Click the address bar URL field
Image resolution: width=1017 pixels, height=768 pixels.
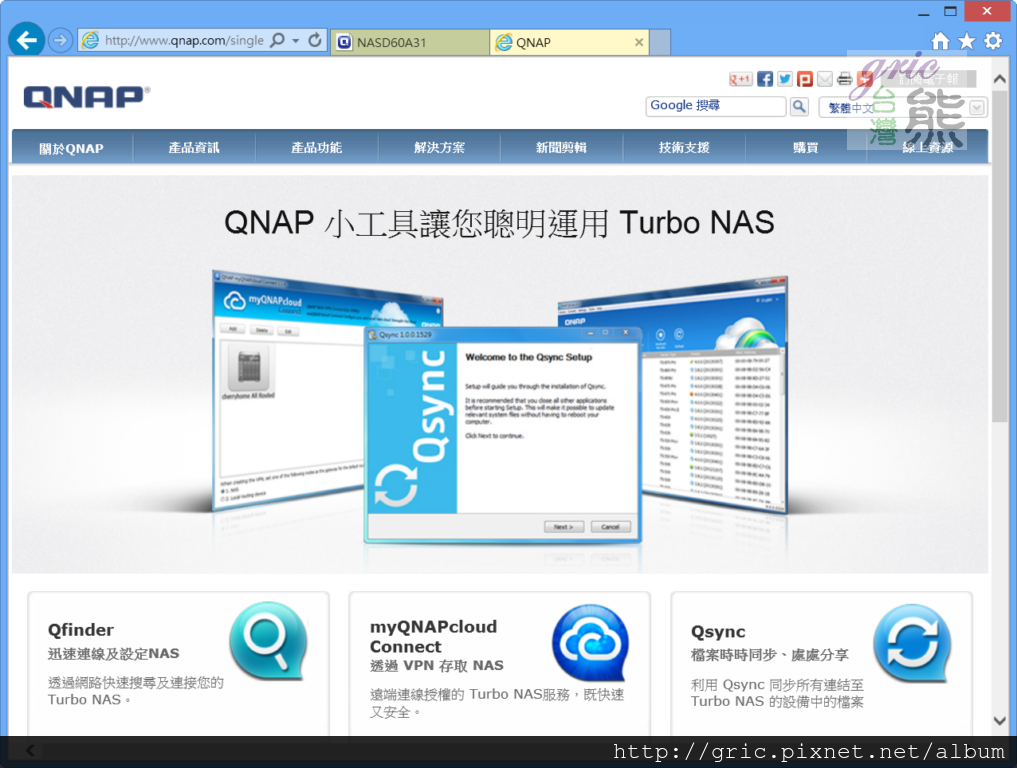(x=184, y=40)
